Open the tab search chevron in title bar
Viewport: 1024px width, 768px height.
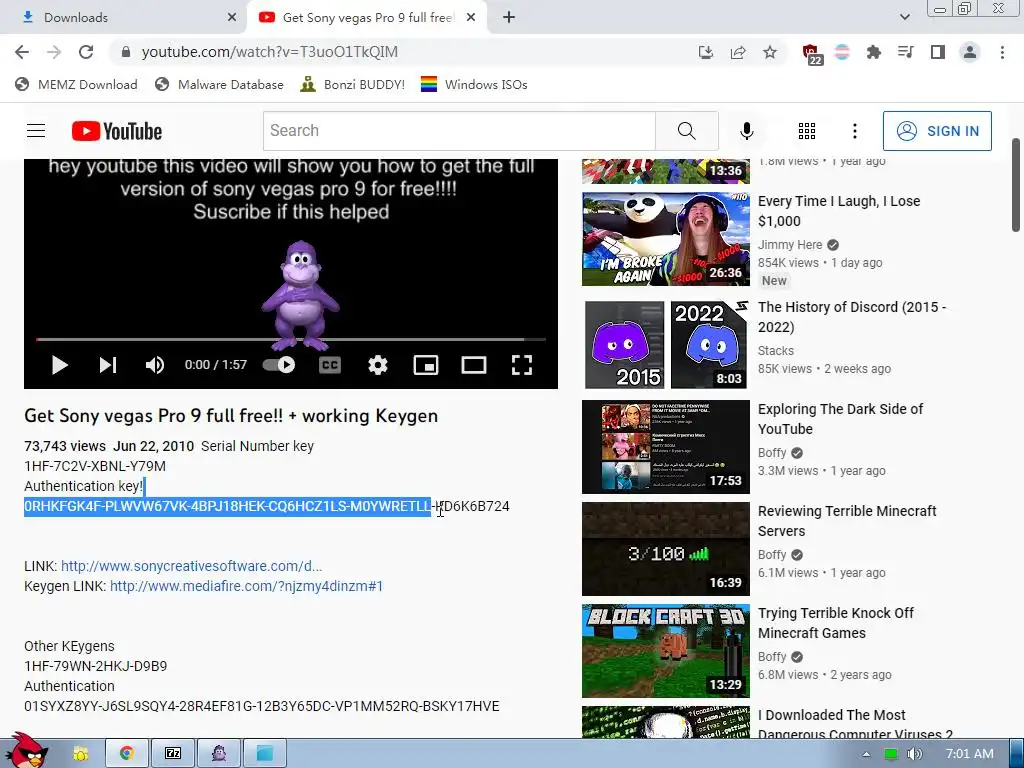pyautogui.click(x=904, y=17)
